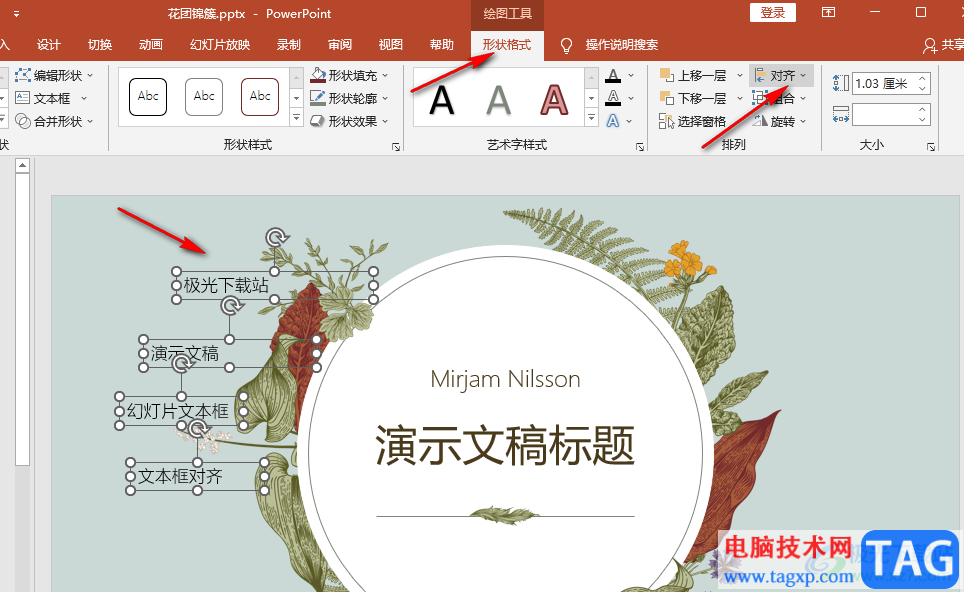This screenshot has width=964, height=592.
Task: Open the 形状样式 dialog launcher
Action: [396, 147]
